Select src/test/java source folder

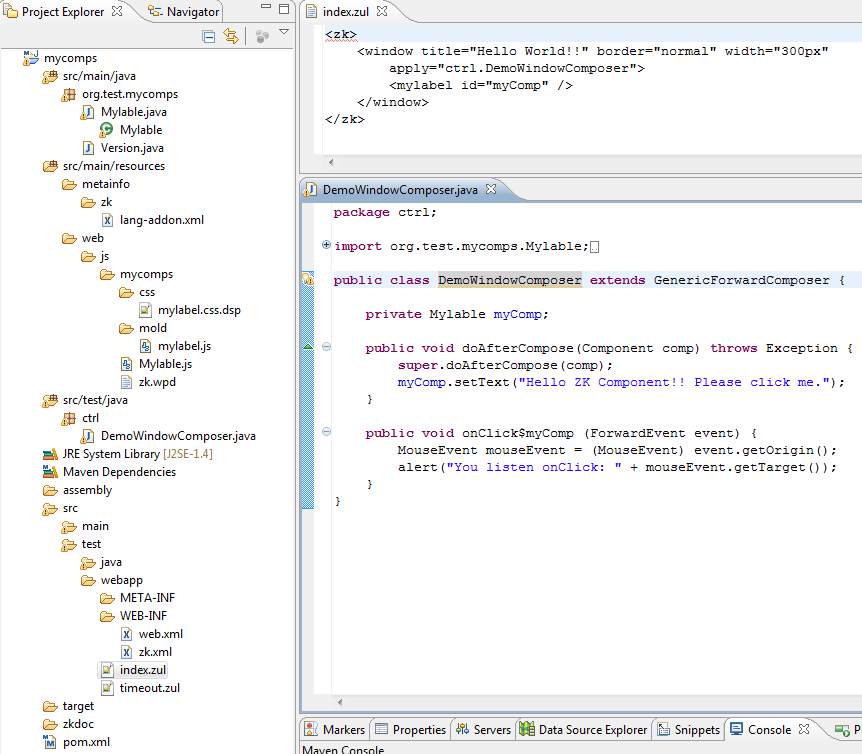click(x=95, y=400)
